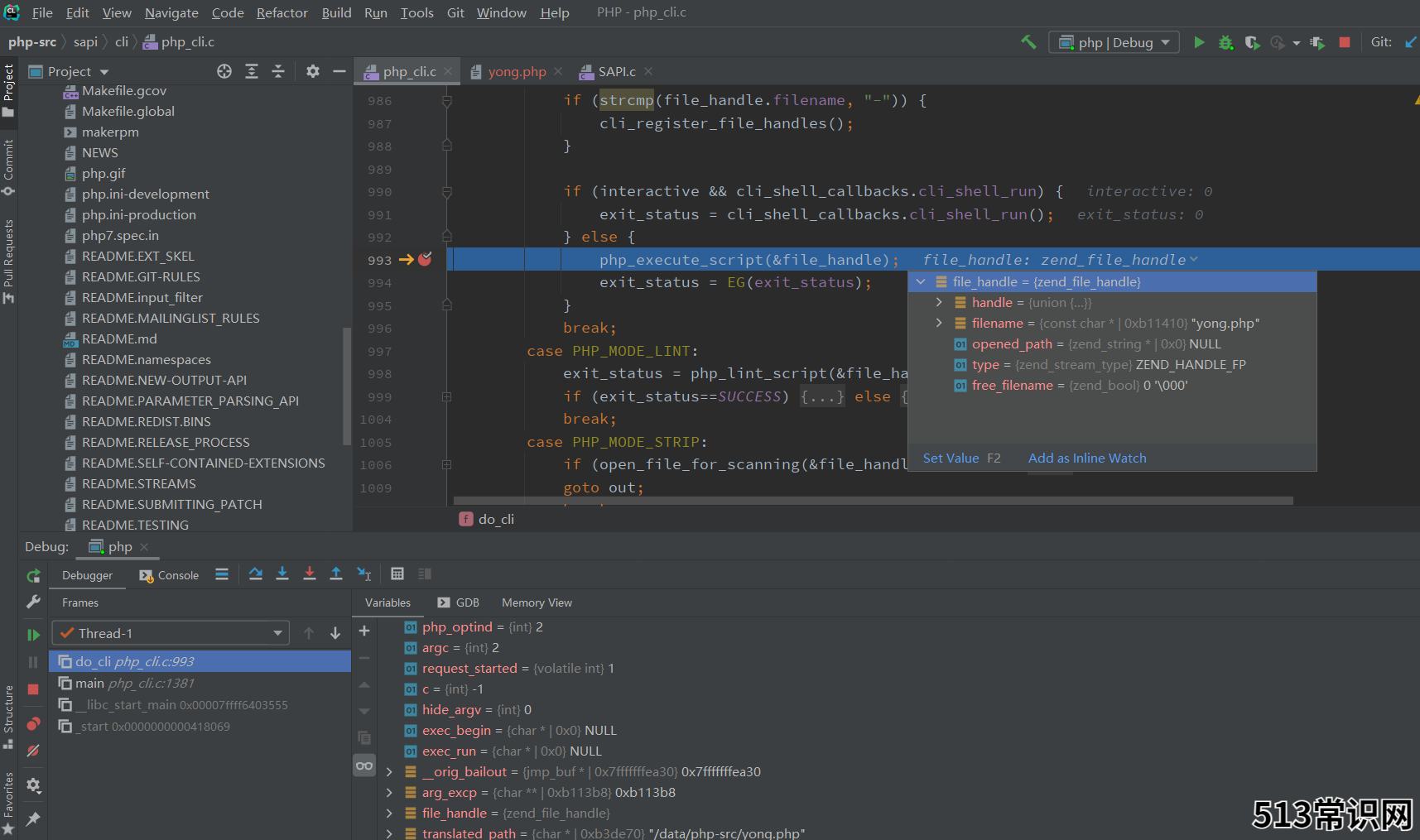
Task: Open the Navigate menu
Action: coord(171,12)
